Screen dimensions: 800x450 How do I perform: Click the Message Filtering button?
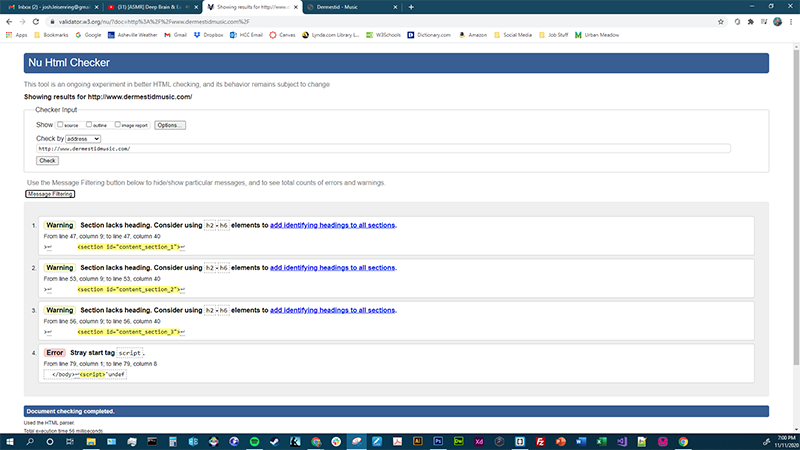click(50, 194)
